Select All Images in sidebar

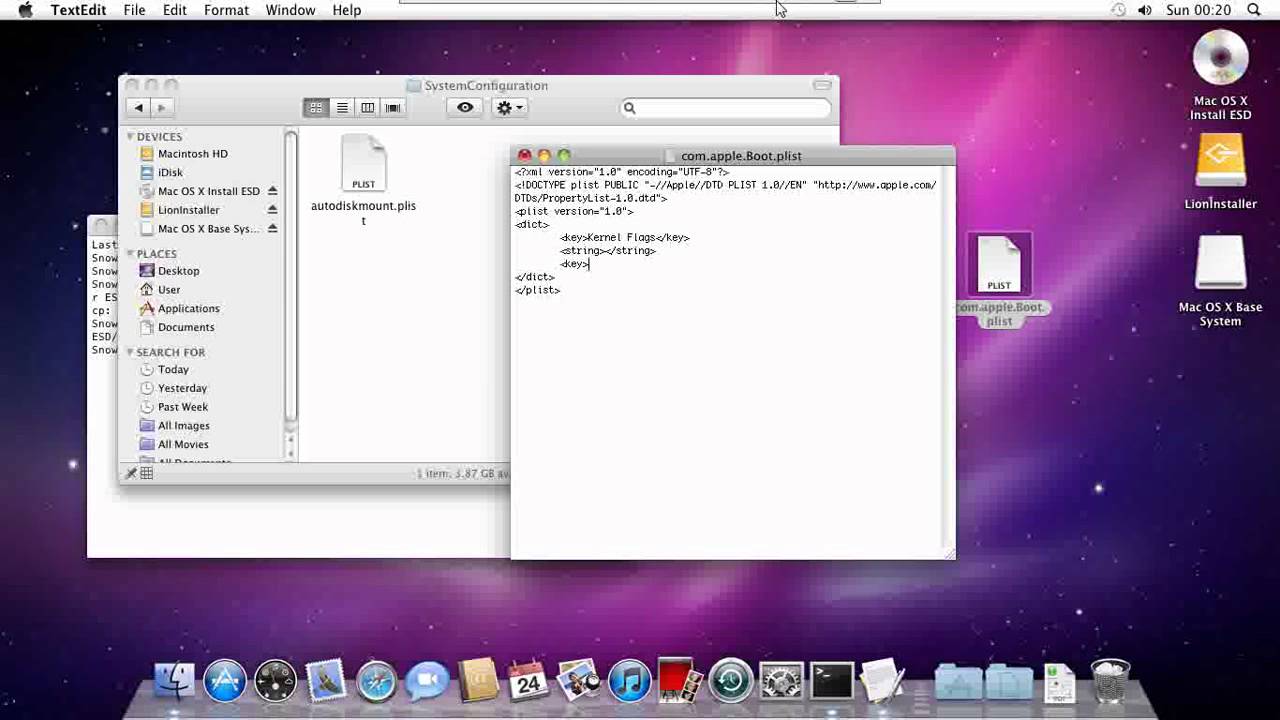point(184,426)
